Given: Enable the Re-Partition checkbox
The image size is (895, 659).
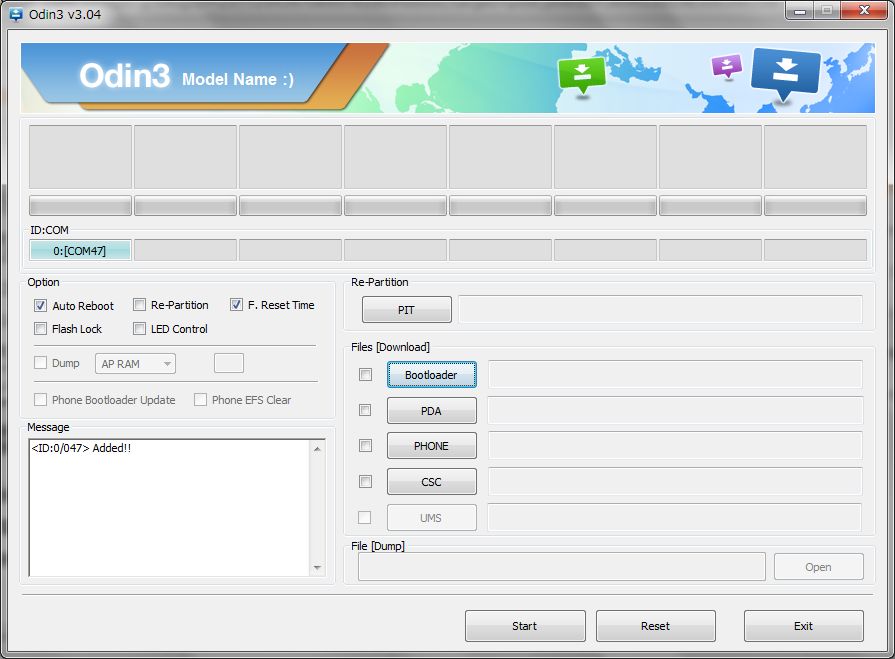Looking at the screenshot, I should (x=139, y=305).
